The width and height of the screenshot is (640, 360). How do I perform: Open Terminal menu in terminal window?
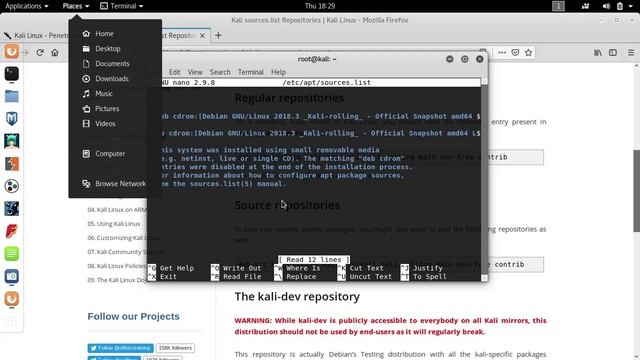[251, 72]
